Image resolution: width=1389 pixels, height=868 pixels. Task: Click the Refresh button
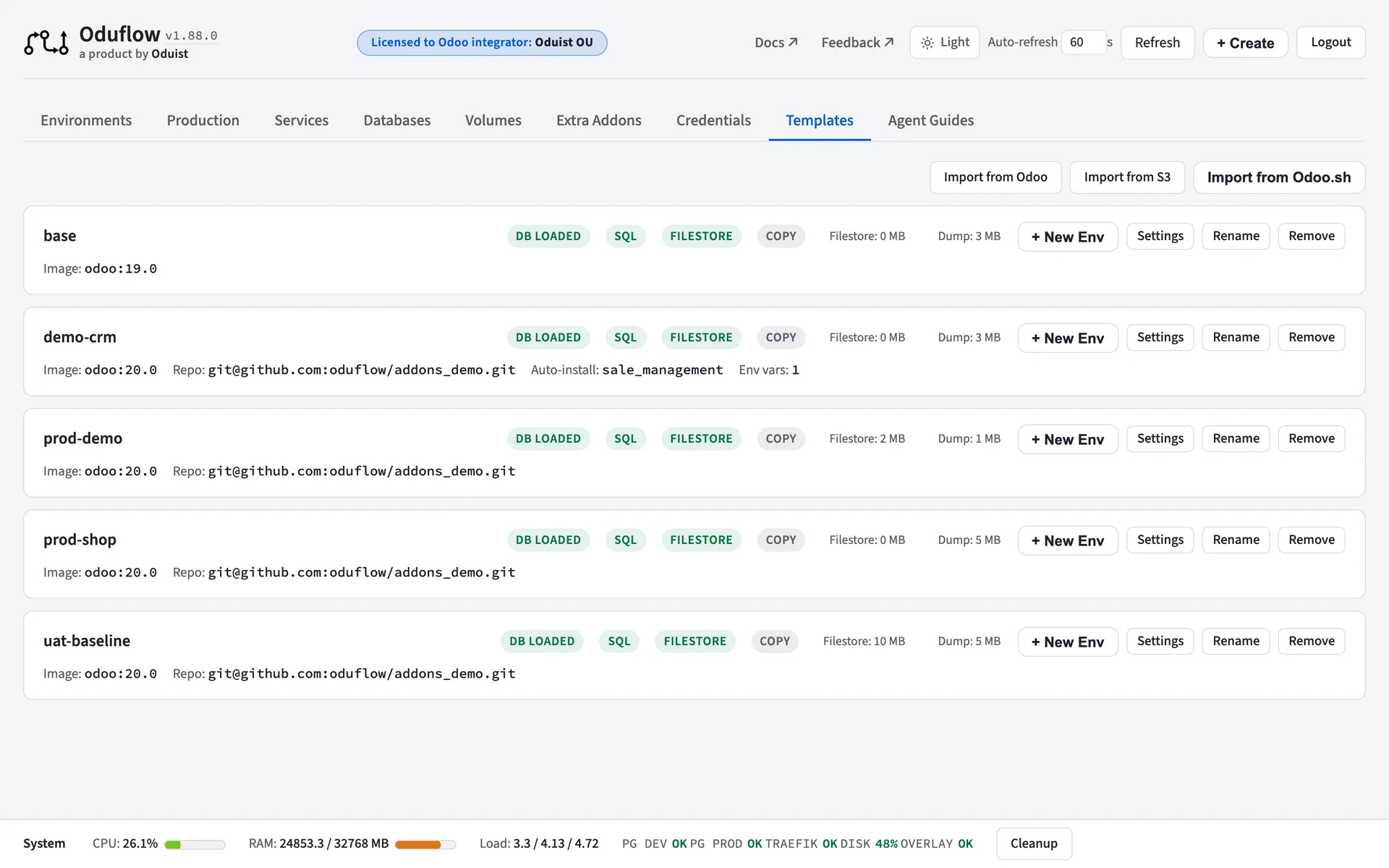[x=1157, y=43]
